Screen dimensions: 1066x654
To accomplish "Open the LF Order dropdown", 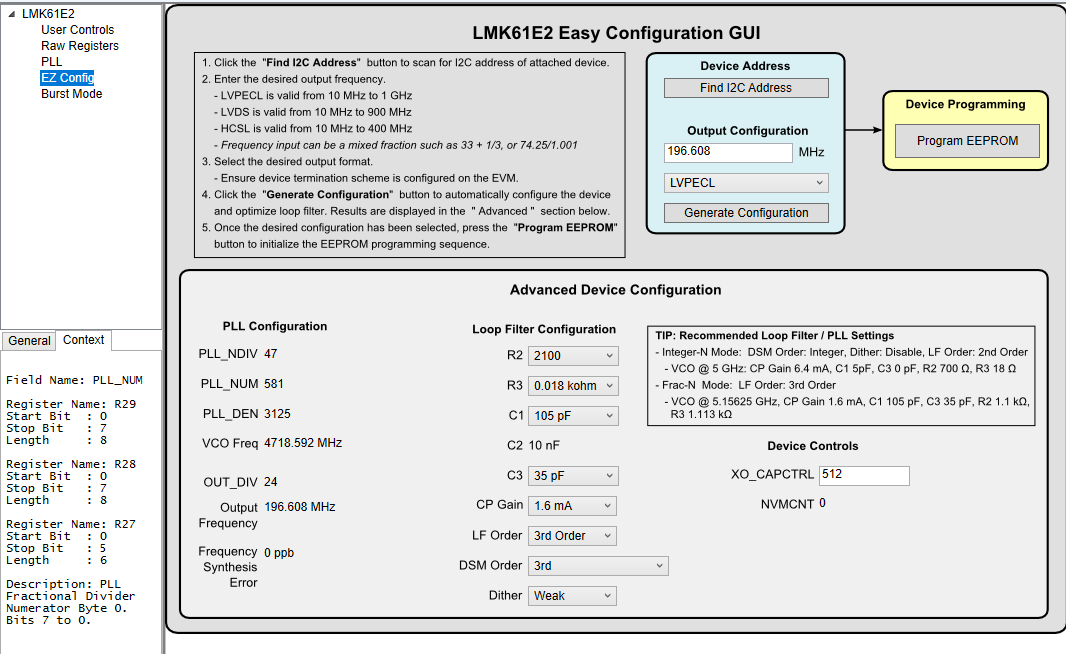I will point(573,536).
